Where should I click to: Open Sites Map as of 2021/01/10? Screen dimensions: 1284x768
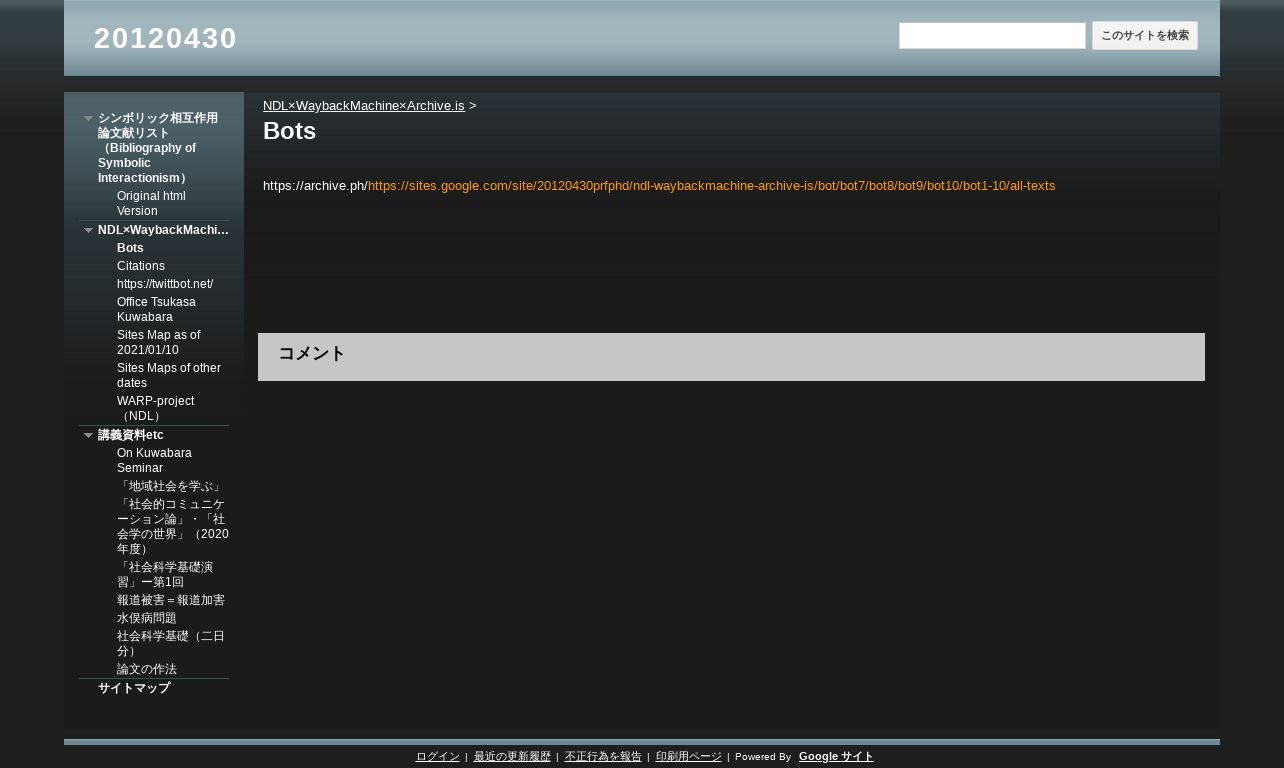point(158,342)
